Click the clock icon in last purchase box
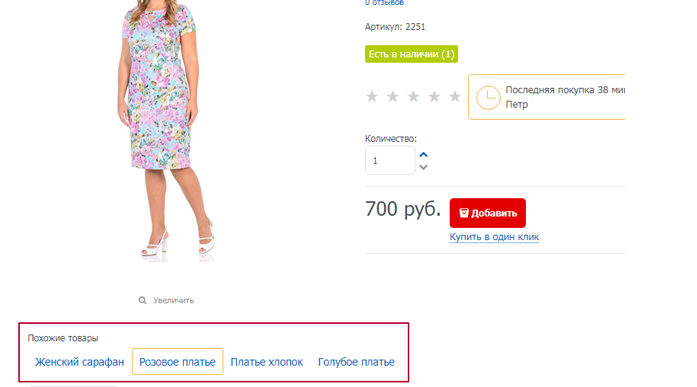697x387 pixels. point(488,97)
